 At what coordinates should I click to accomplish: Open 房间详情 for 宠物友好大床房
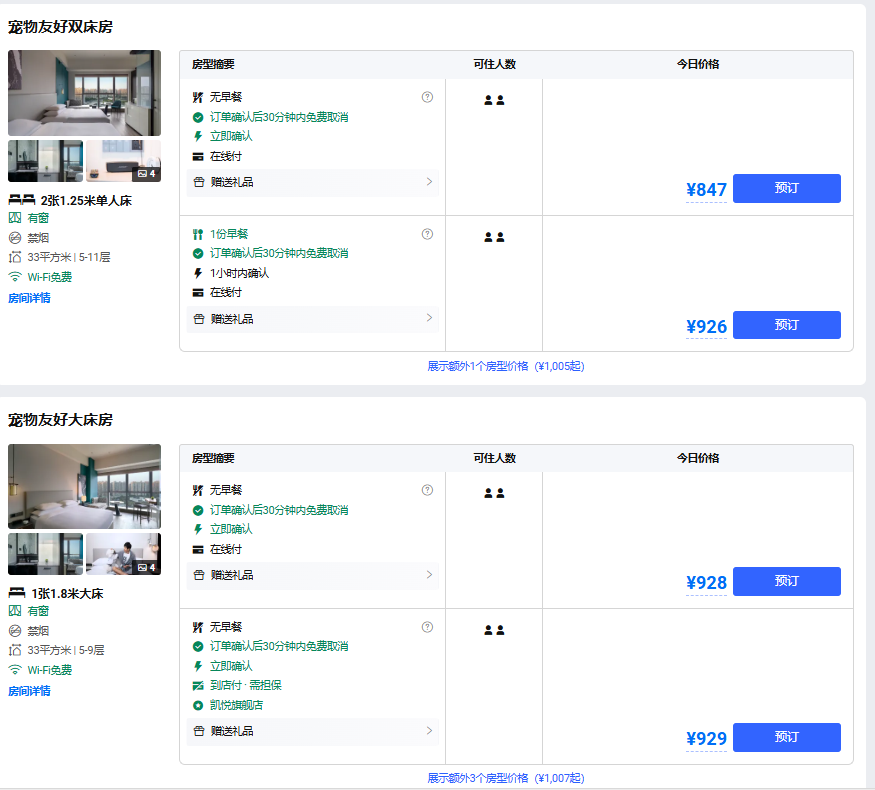29,691
